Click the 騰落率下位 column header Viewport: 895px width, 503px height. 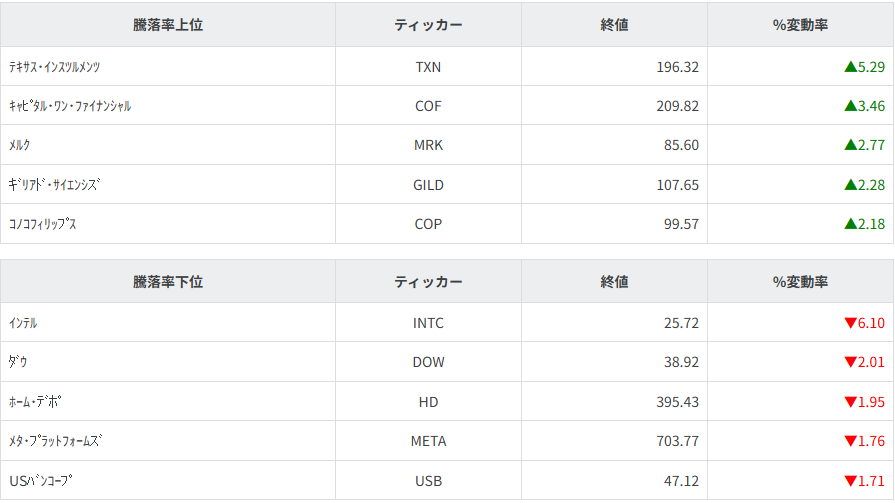[168, 282]
